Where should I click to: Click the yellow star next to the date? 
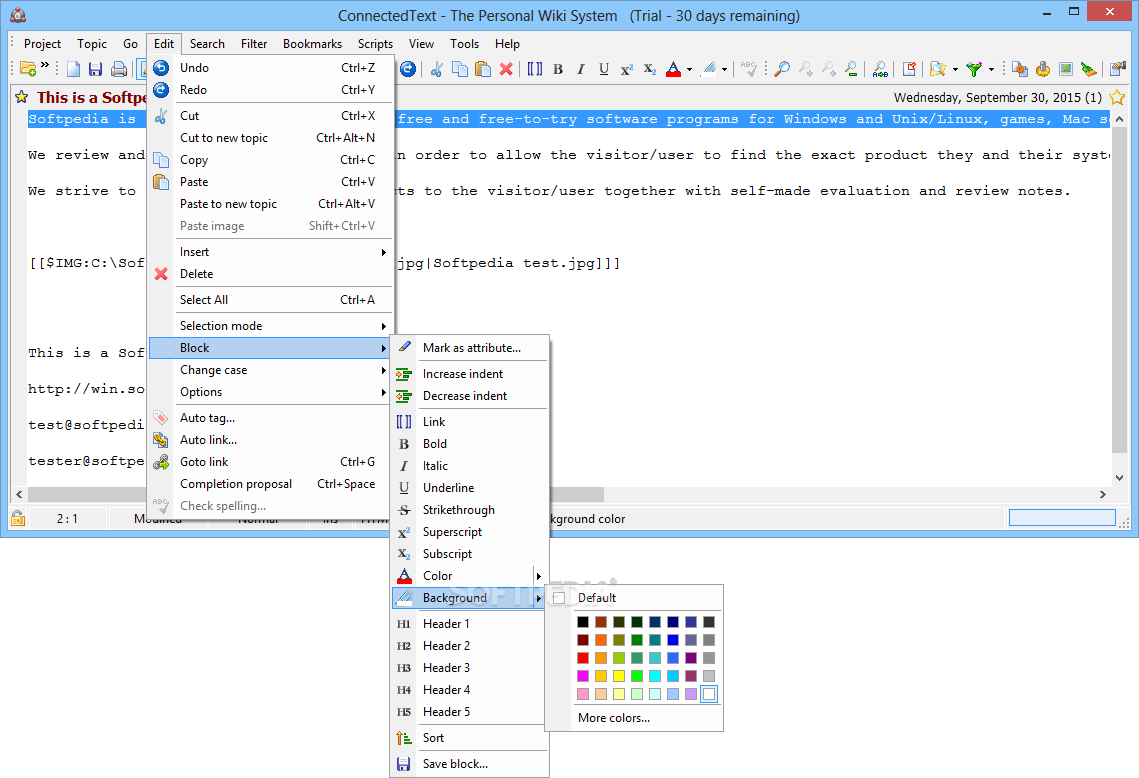[1117, 97]
